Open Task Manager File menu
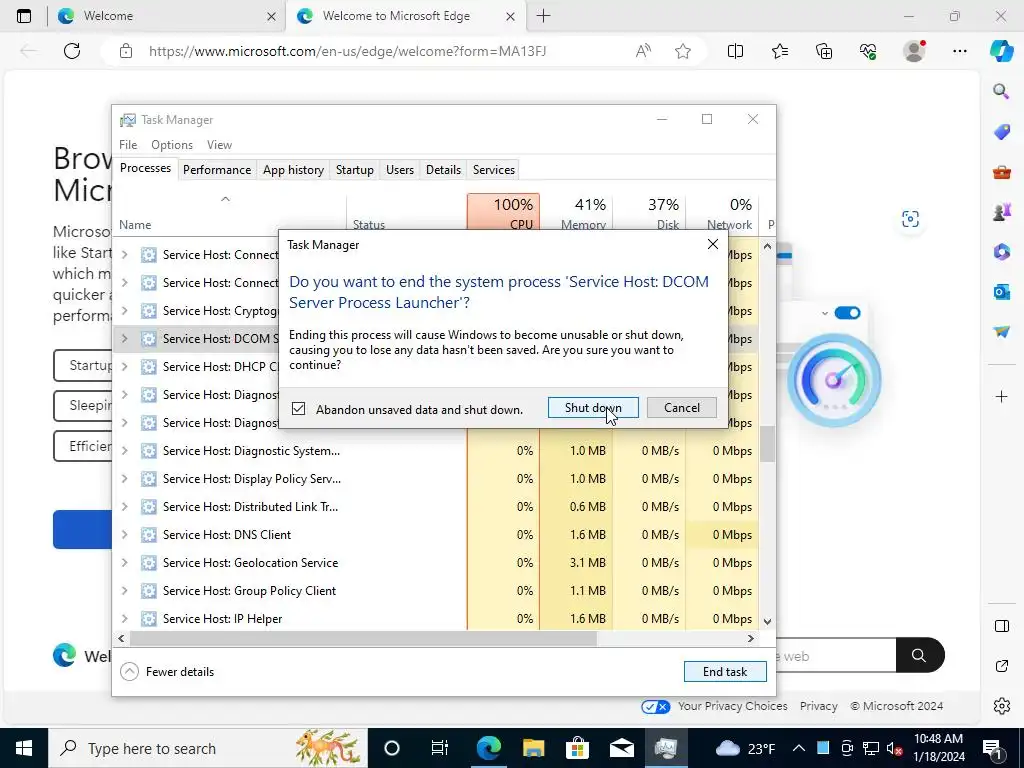Image resolution: width=1024 pixels, height=768 pixels. point(128,145)
